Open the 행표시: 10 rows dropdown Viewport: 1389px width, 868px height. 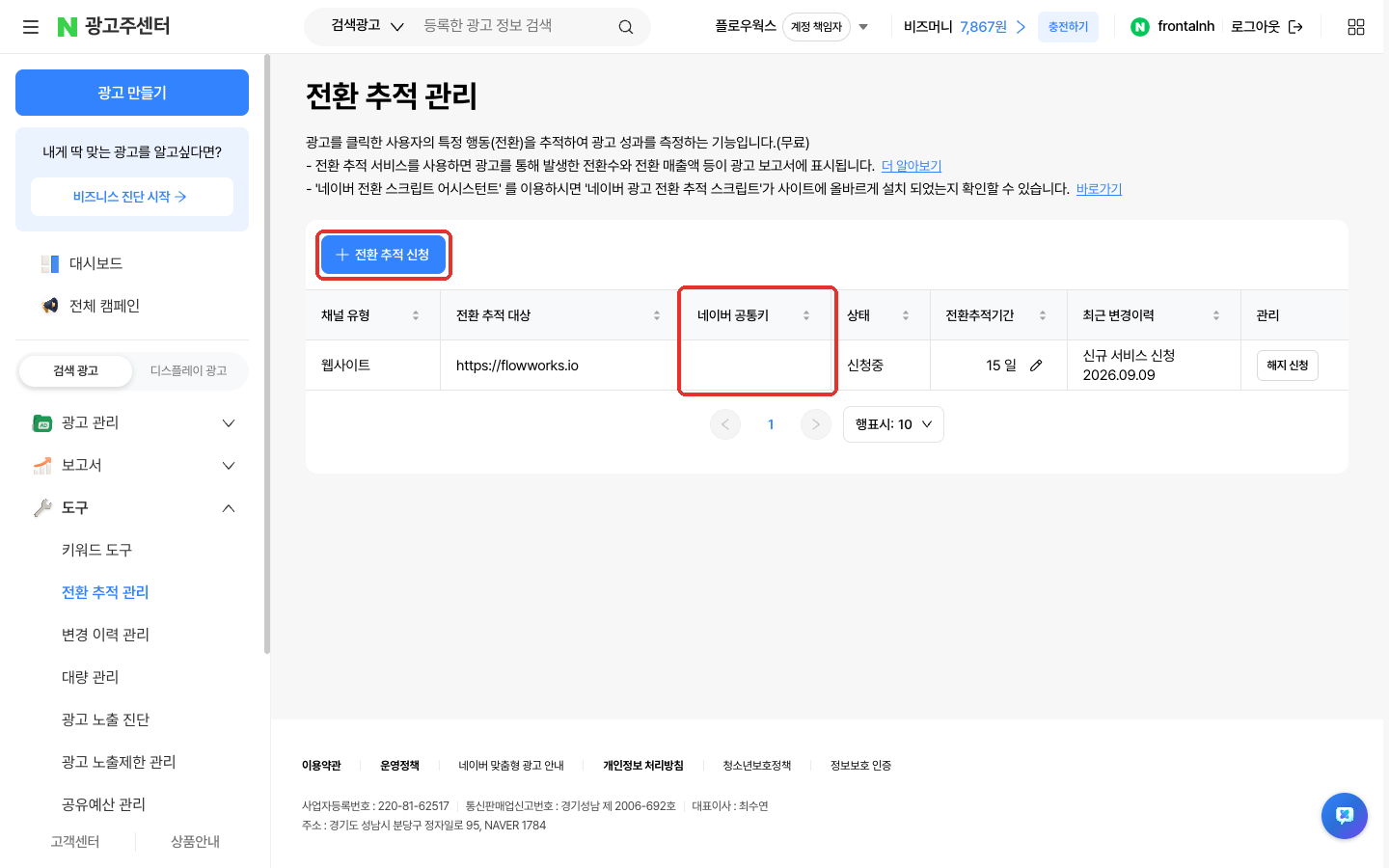tap(893, 424)
